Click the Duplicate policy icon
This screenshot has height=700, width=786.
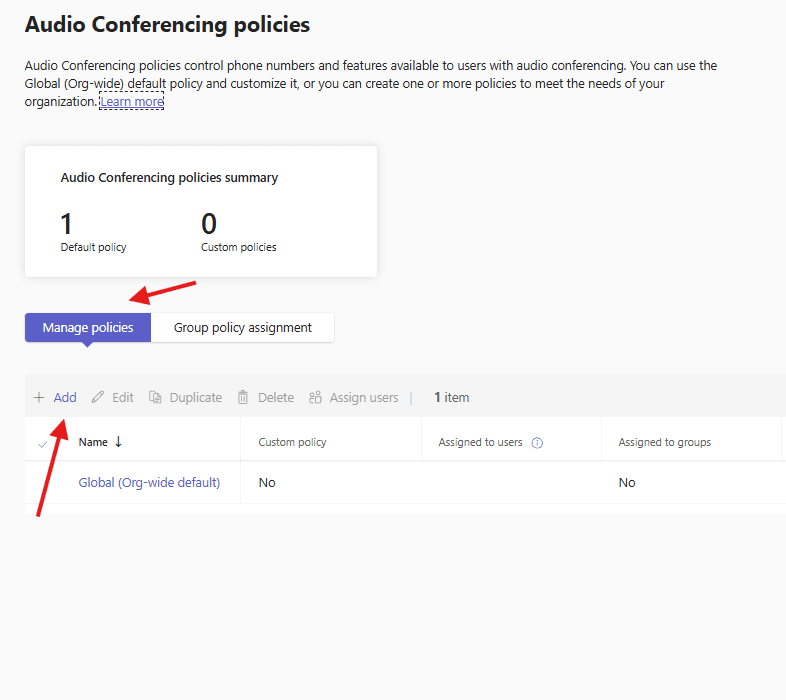click(155, 397)
